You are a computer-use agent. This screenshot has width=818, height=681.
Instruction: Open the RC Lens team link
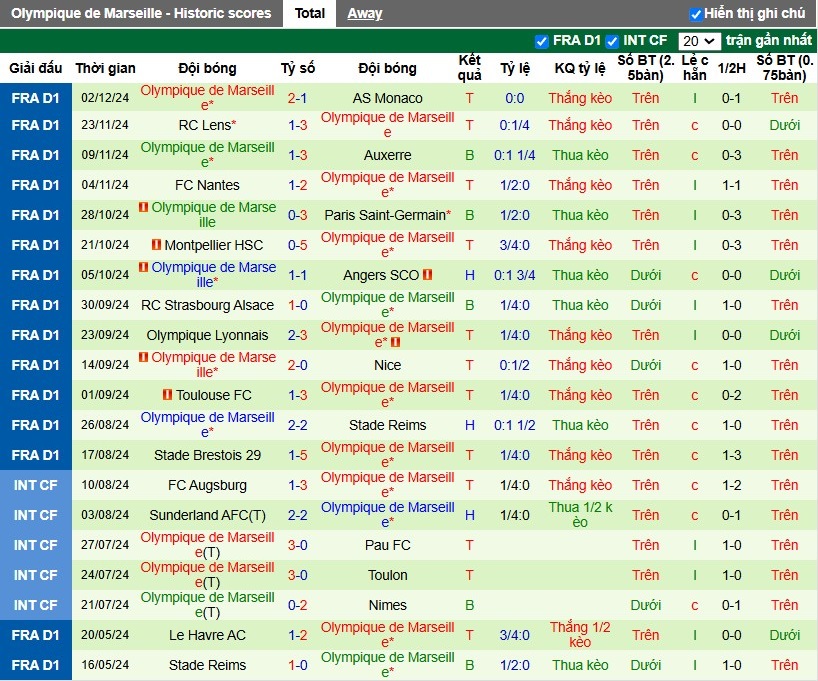click(207, 125)
